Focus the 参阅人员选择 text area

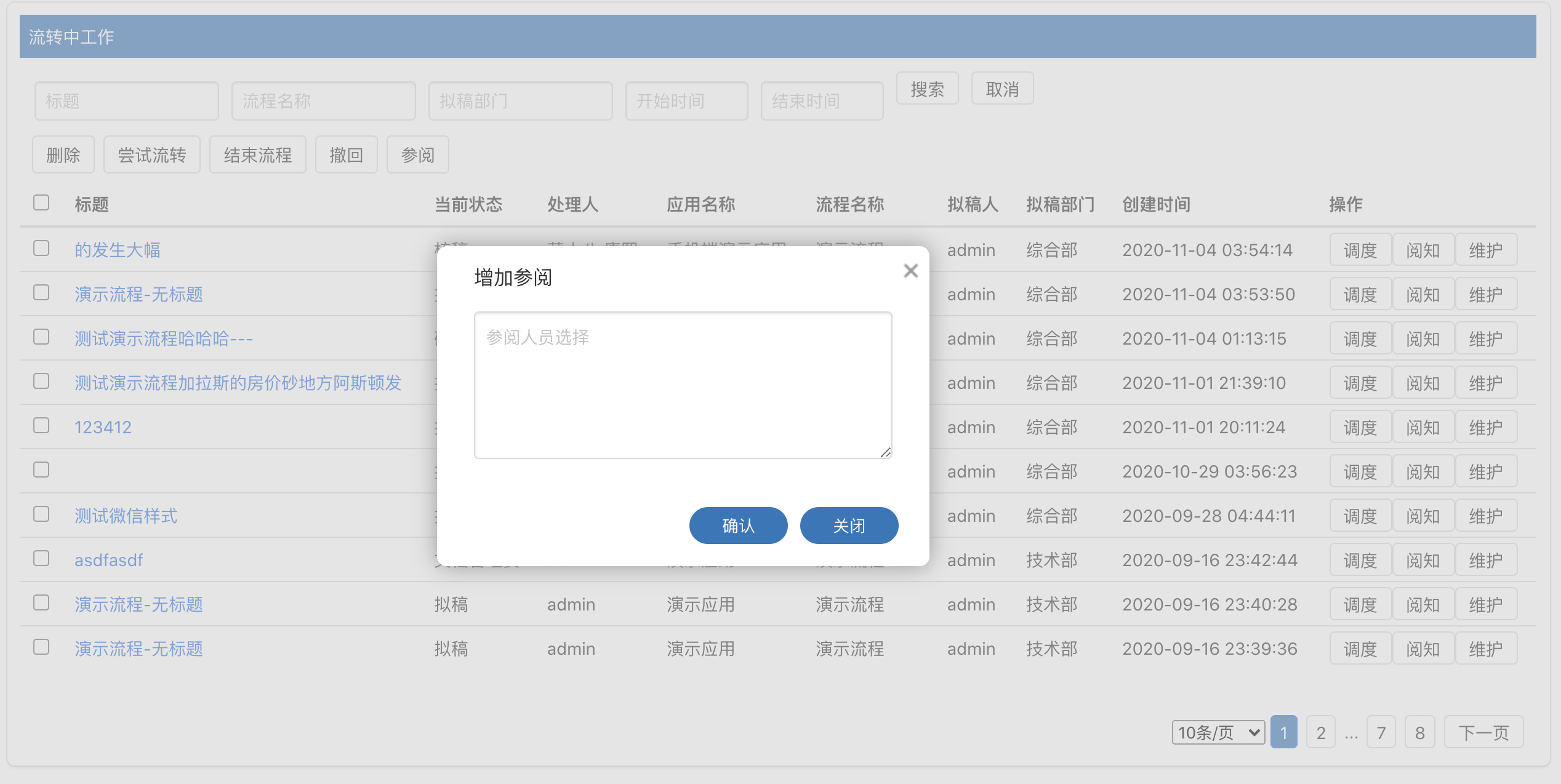click(x=683, y=385)
